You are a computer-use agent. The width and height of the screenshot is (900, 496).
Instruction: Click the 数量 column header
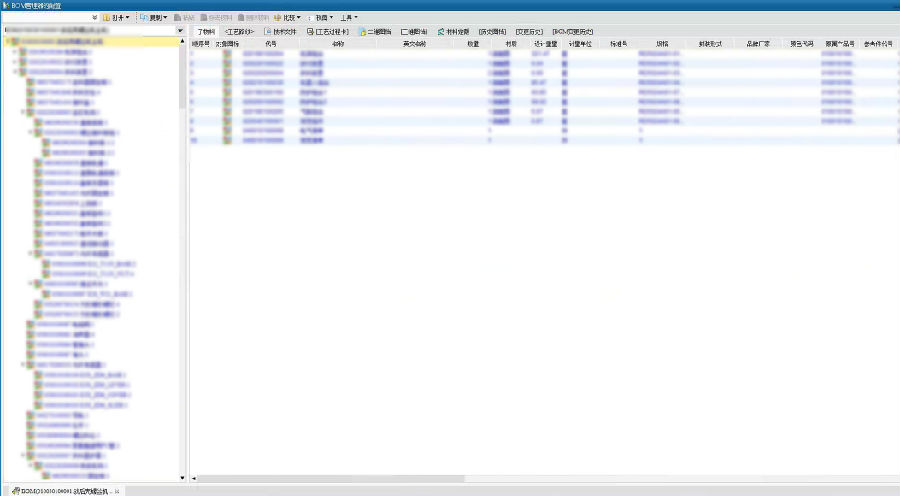473,44
